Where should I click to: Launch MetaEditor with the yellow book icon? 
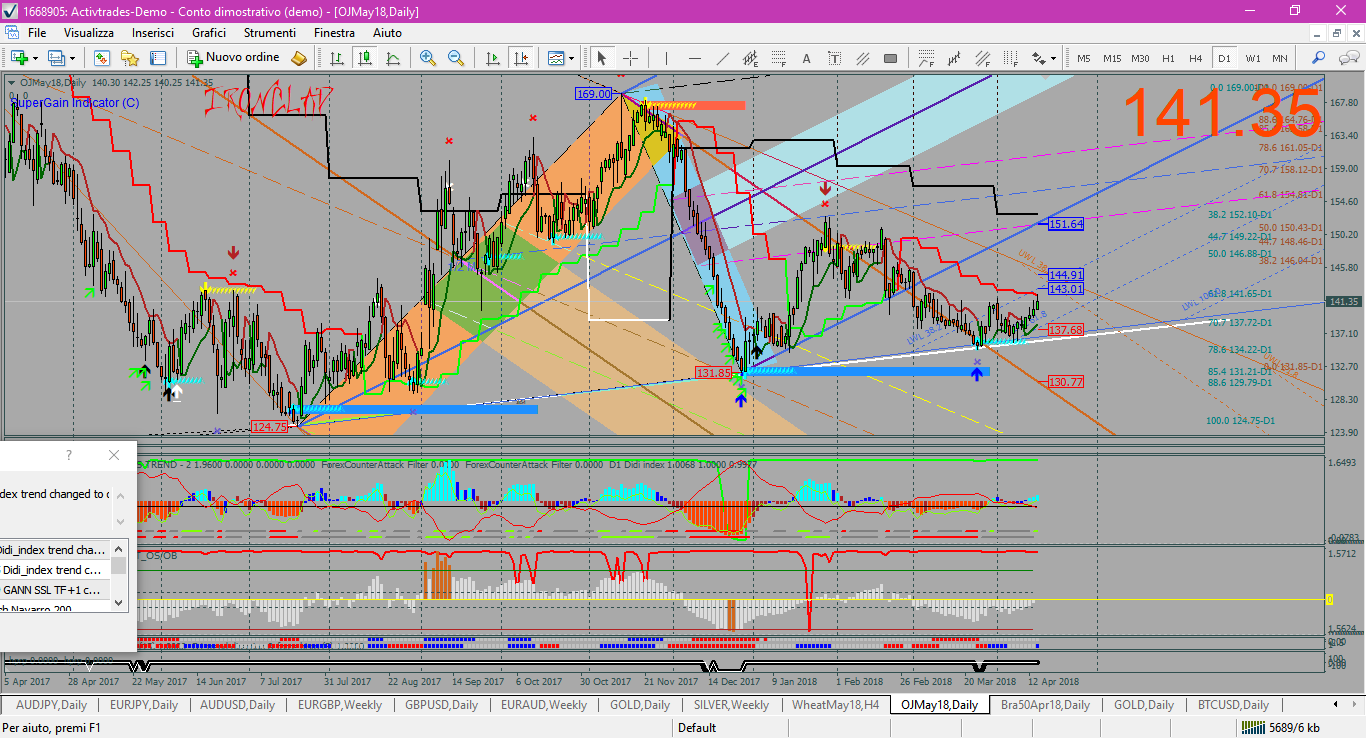299,58
